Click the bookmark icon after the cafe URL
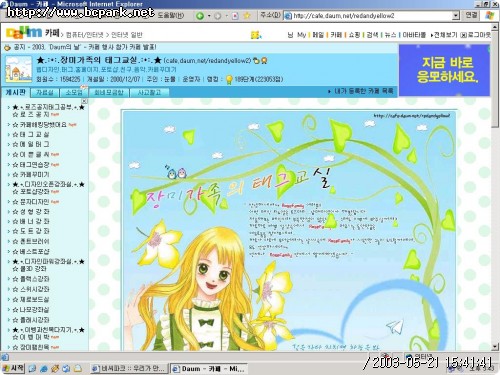Viewport: 500px width, 375px height. pos(256,61)
